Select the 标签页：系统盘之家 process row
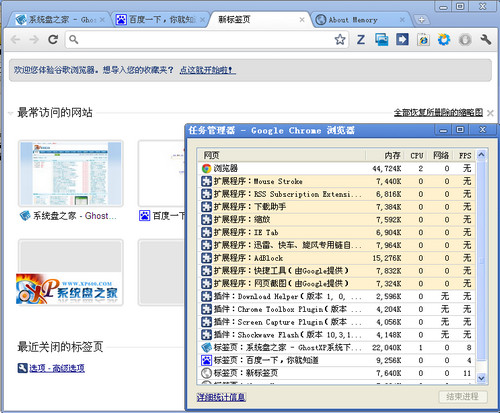Viewport: 500px width, 413px height. (337, 348)
